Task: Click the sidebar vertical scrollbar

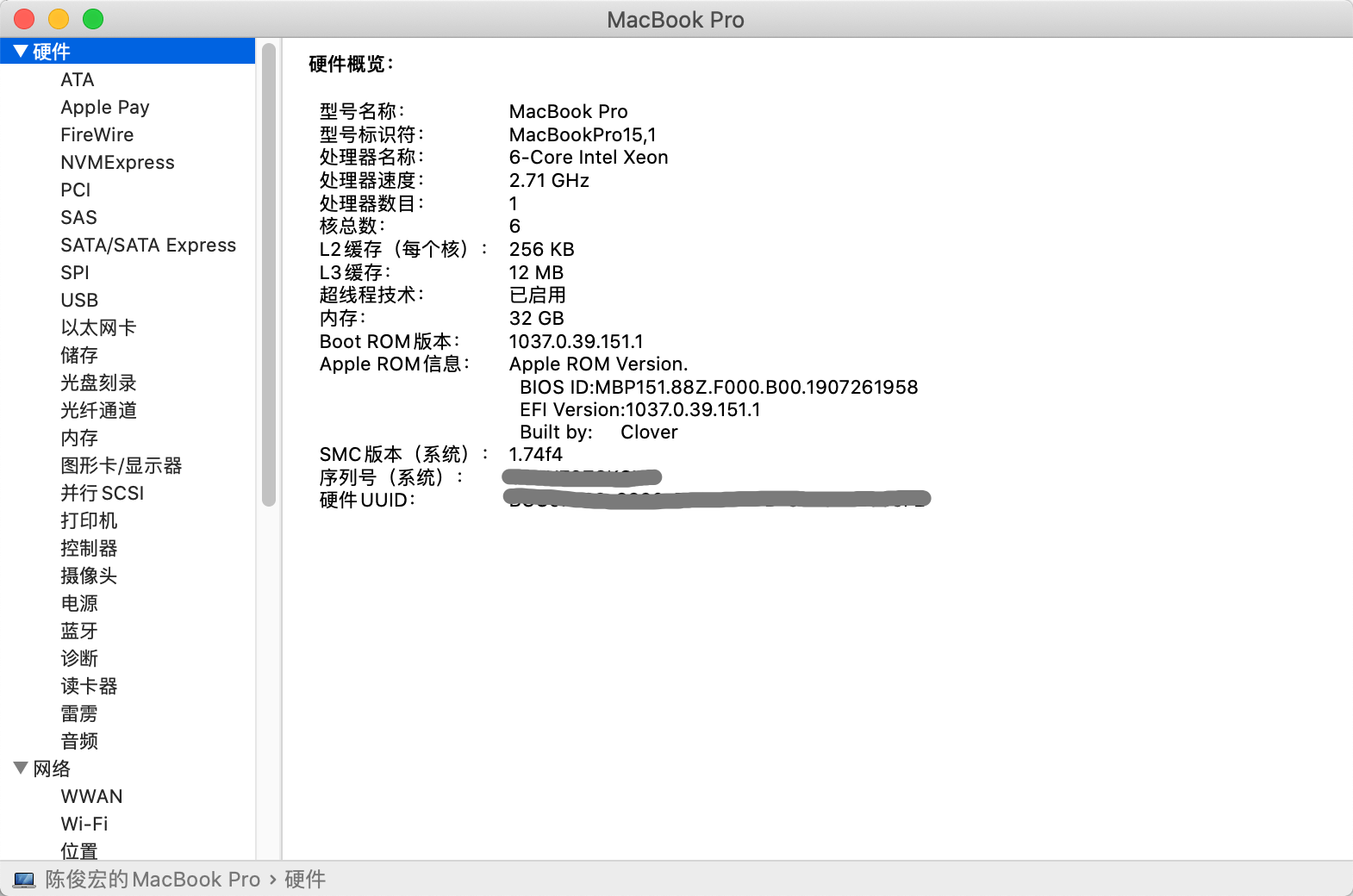Action: pyautogui.click(x=269, y=274)
